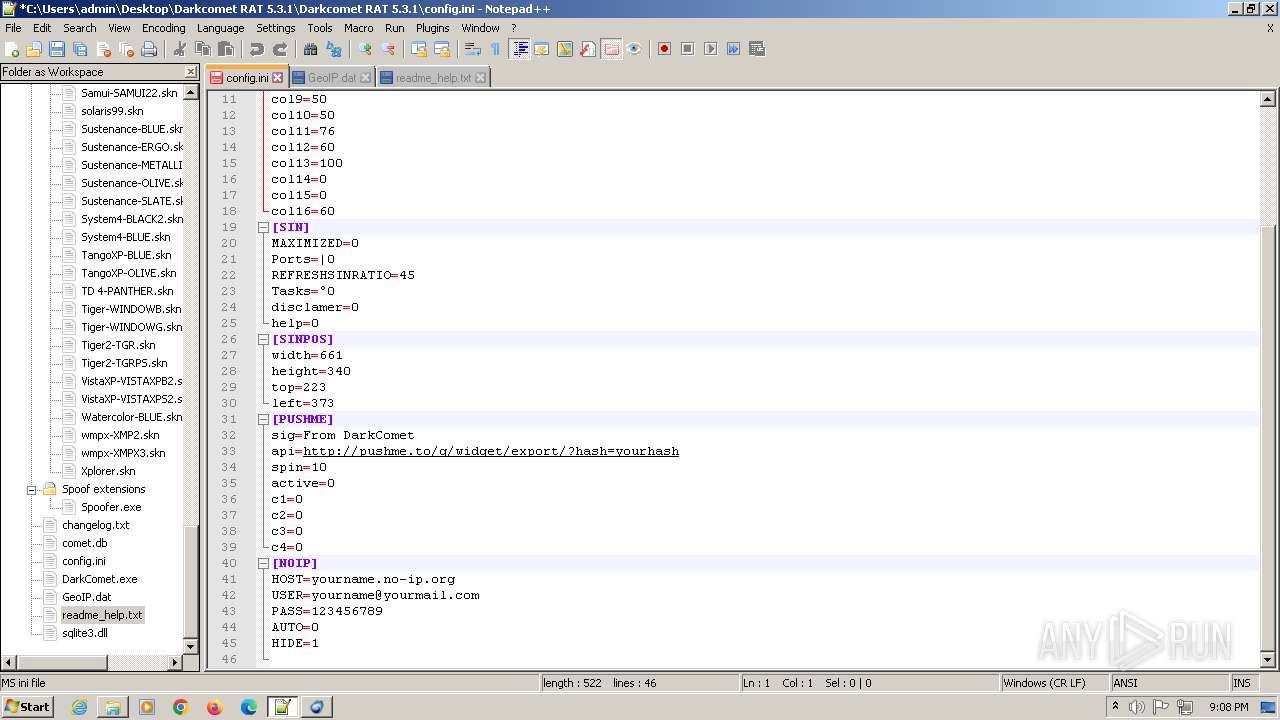
Task: Open the Macro menu
Action: [x=358, y=28]
